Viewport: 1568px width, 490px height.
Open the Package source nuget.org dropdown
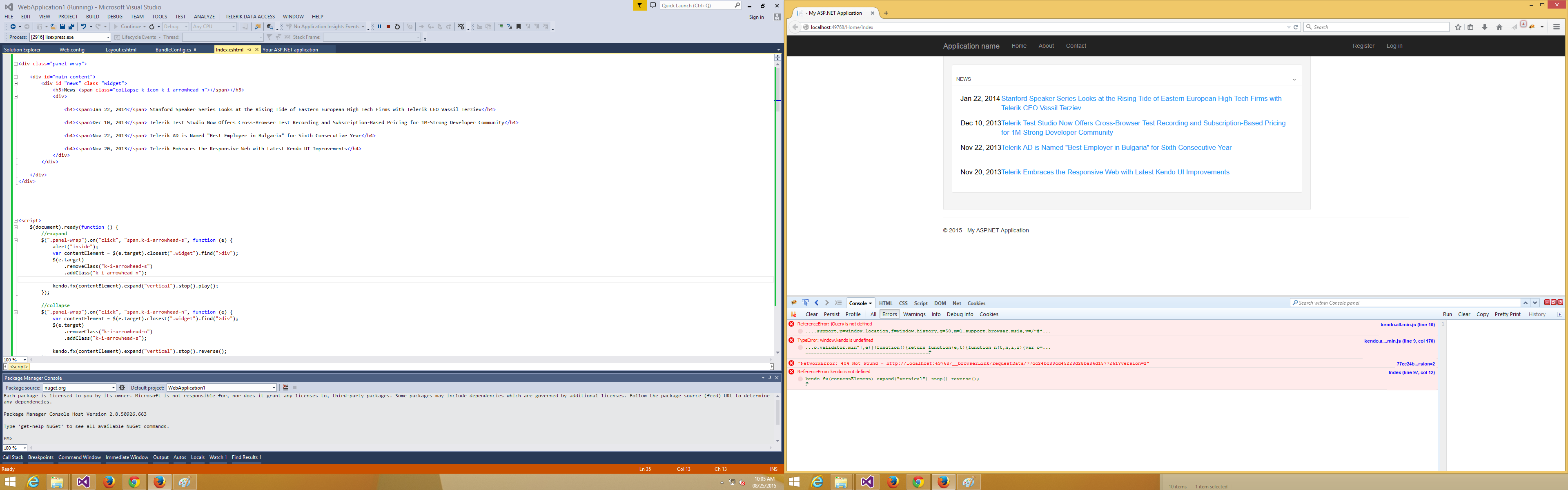(113, 388)
